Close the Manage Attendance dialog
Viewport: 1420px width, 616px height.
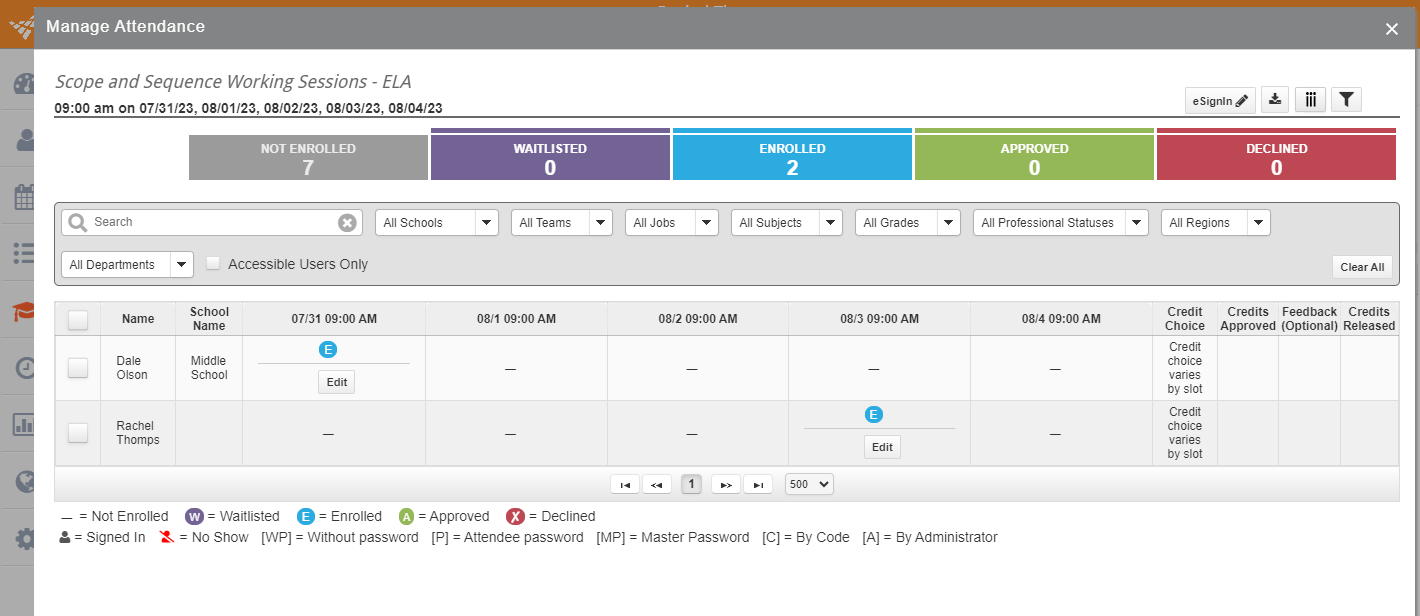[1392, 29]
